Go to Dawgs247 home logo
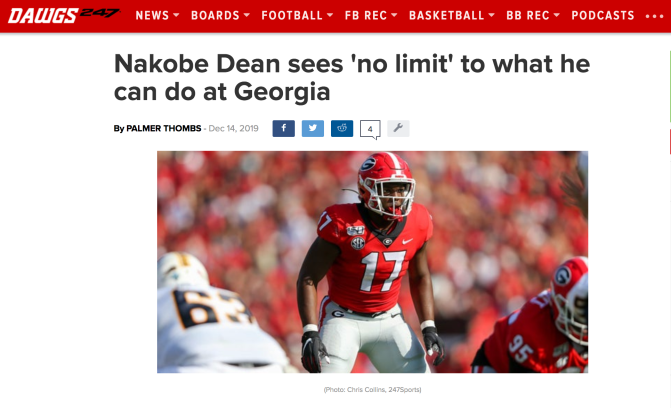The width and height of the screenshot is (671, 408). tap(63, 15)
